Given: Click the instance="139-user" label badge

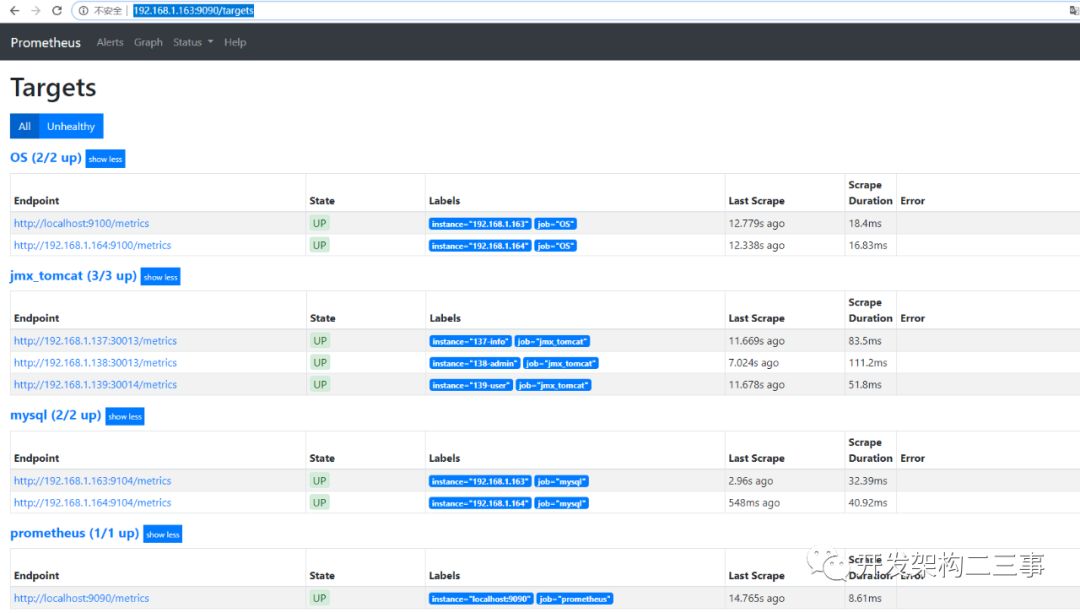Looking at the screenshot, I should [x=471, y=386].
